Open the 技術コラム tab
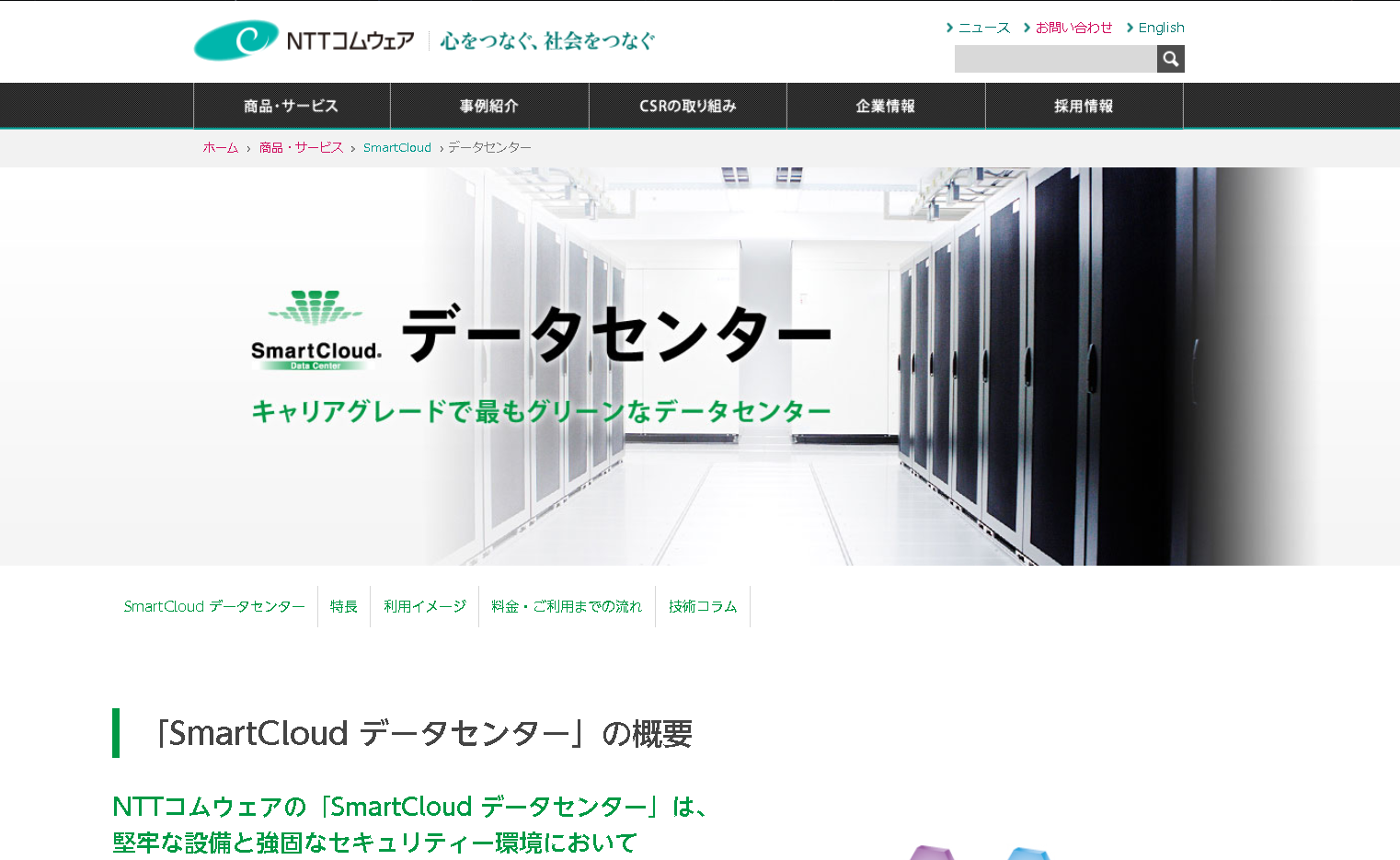The image size is (1400, 860). point(703,606)
